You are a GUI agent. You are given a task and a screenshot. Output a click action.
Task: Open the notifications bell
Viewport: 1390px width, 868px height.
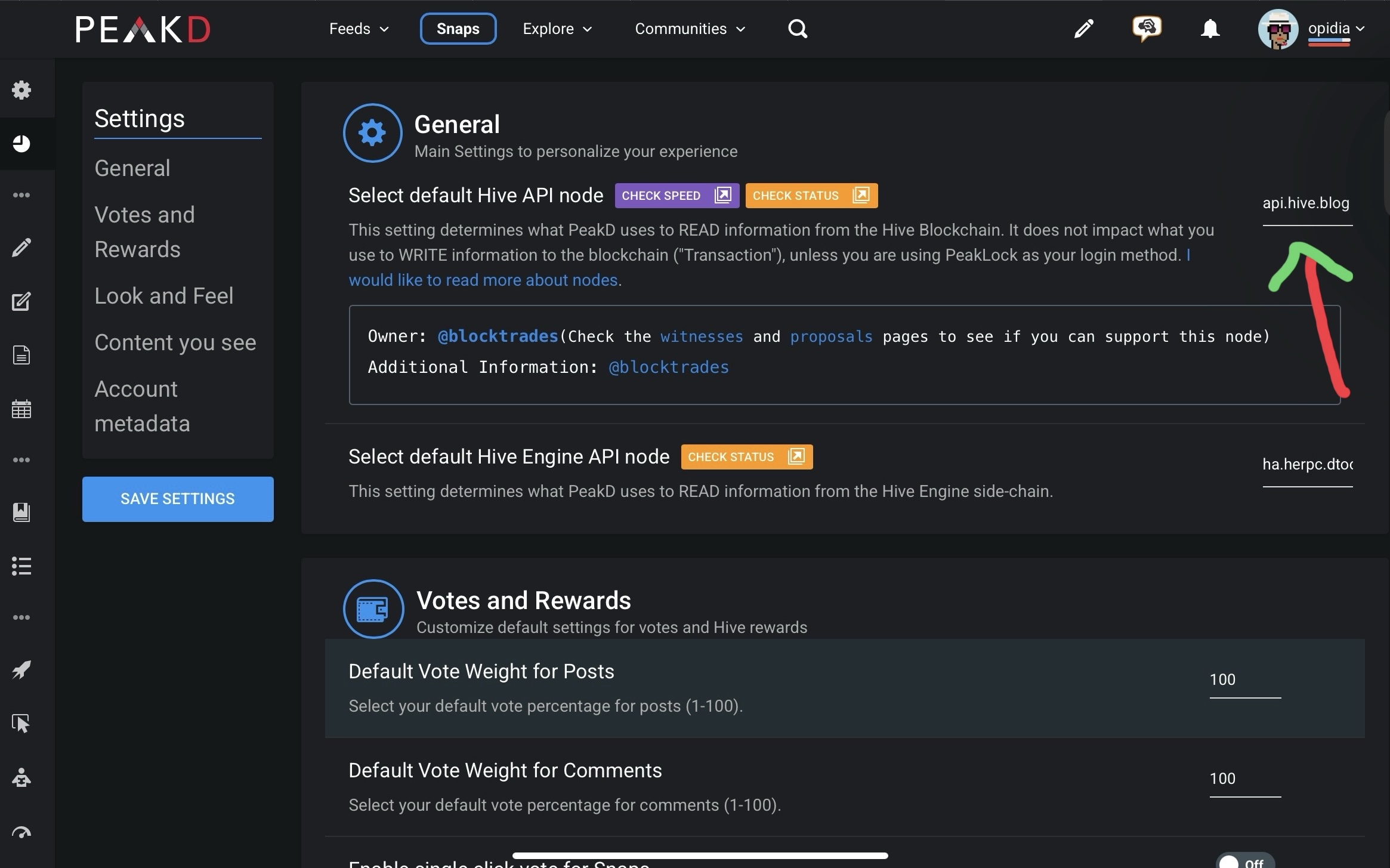[1210, 29]
